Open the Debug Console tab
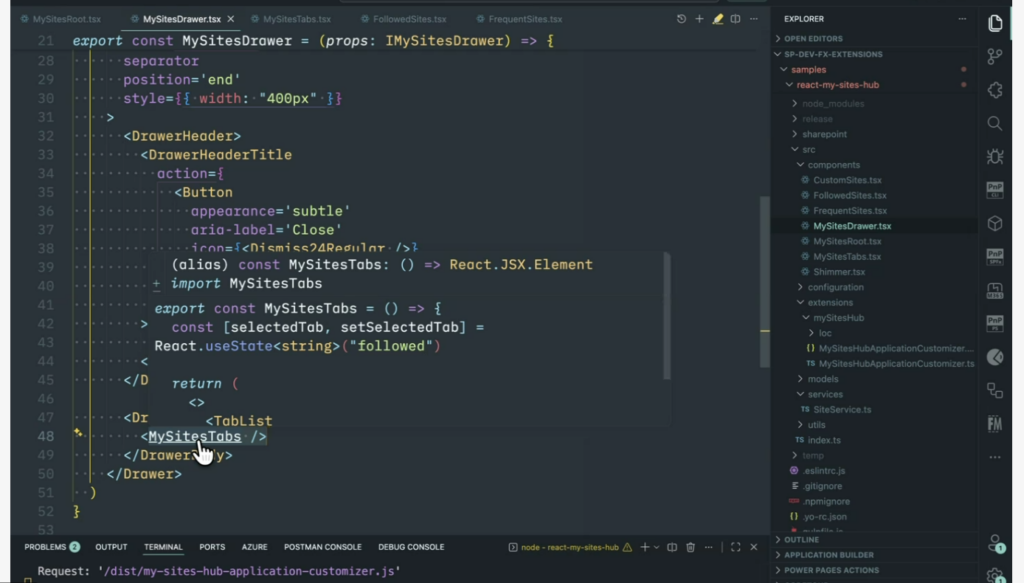The image size is (1024, 583). (x=411, y=547)
